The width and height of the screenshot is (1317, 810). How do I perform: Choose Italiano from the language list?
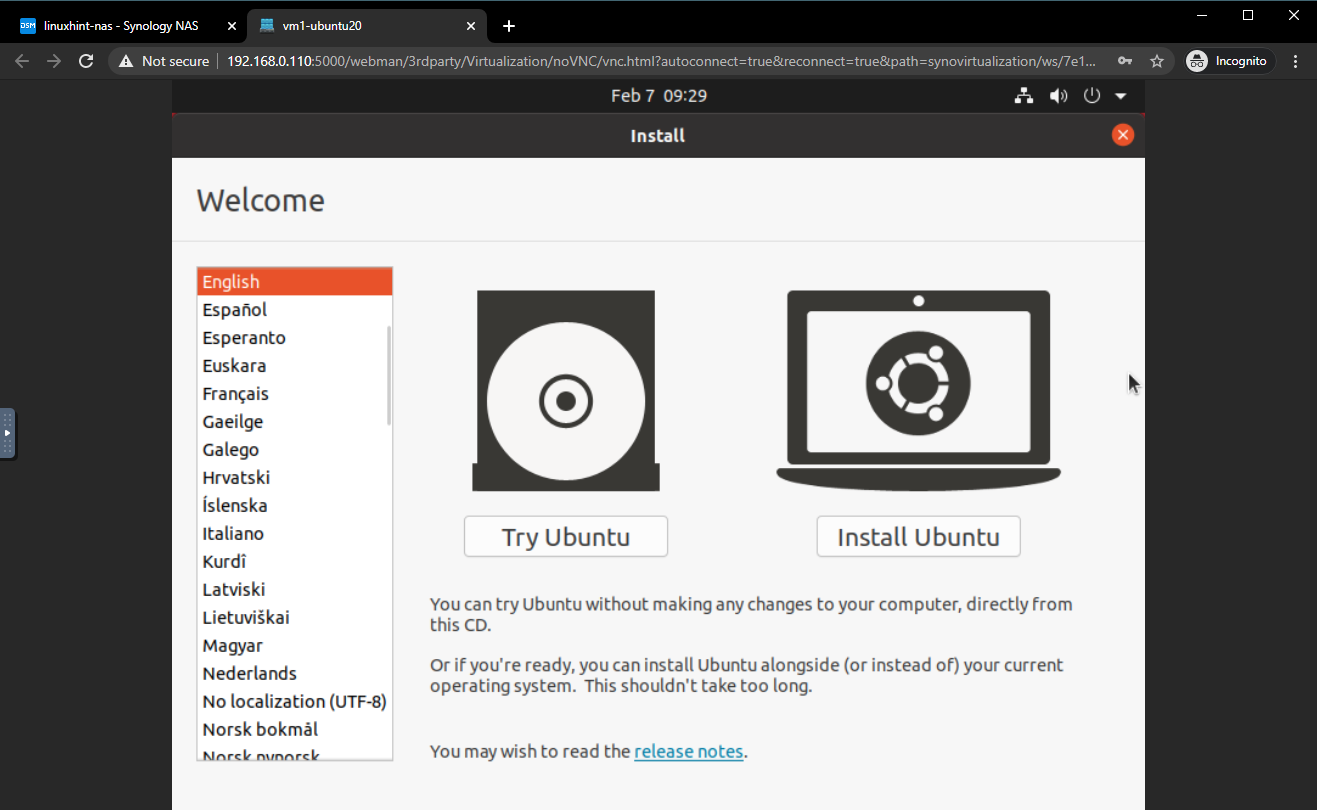[233, 534]
